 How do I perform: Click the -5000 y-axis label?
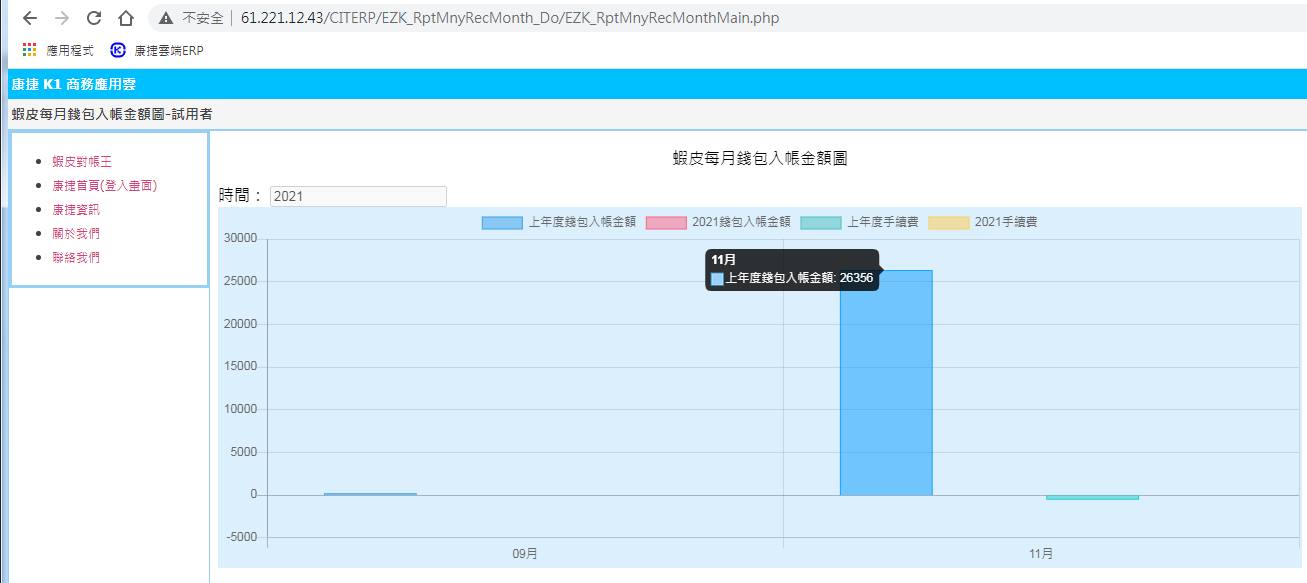[x=240, y=537]
